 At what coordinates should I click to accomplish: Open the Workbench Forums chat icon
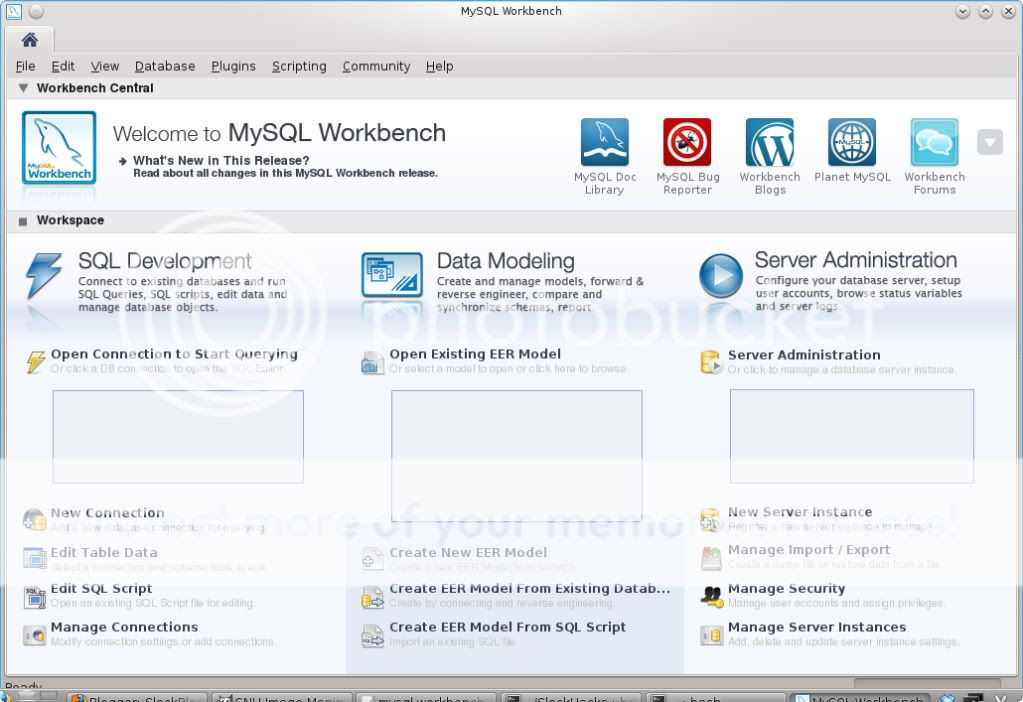click(934, 142)
